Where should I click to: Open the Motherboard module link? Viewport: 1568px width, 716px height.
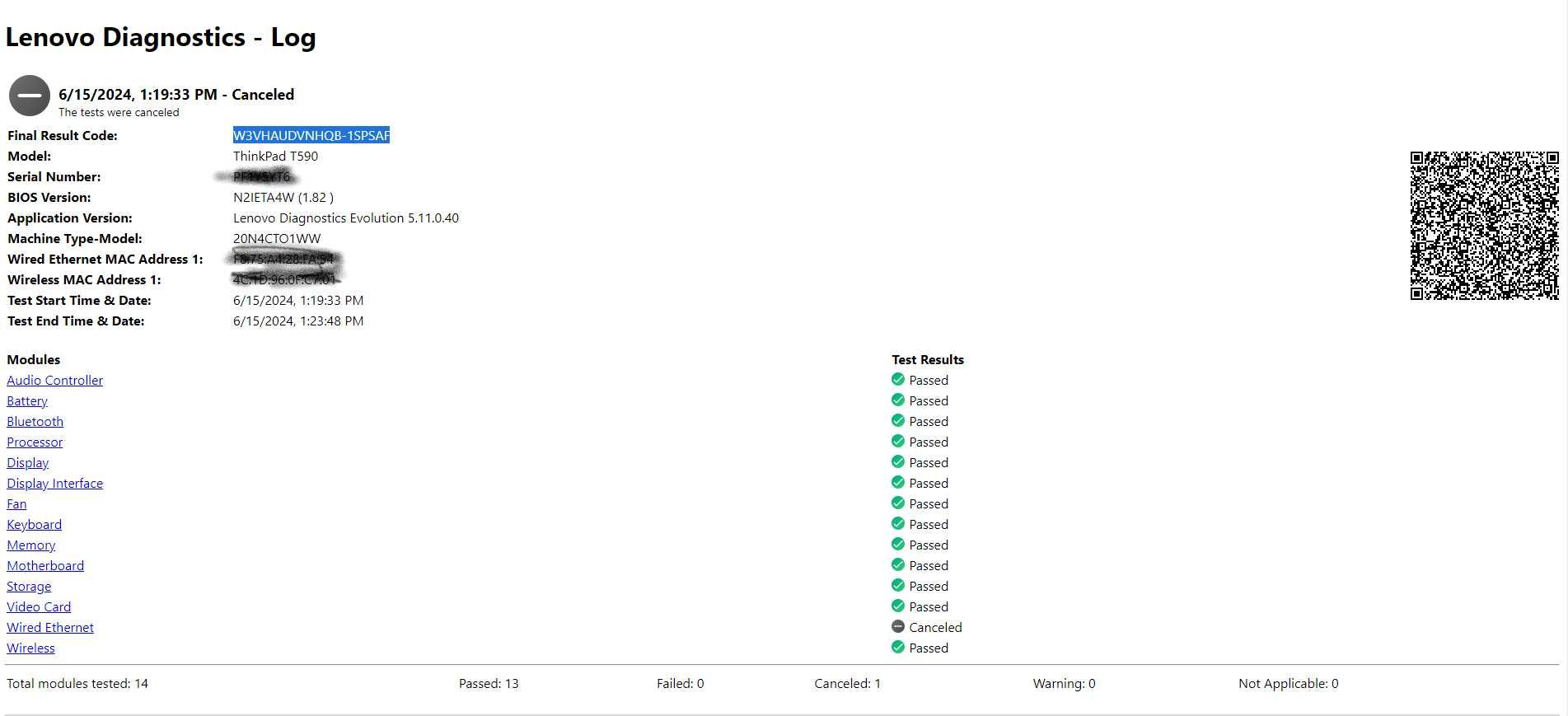(x=45, y=565)
